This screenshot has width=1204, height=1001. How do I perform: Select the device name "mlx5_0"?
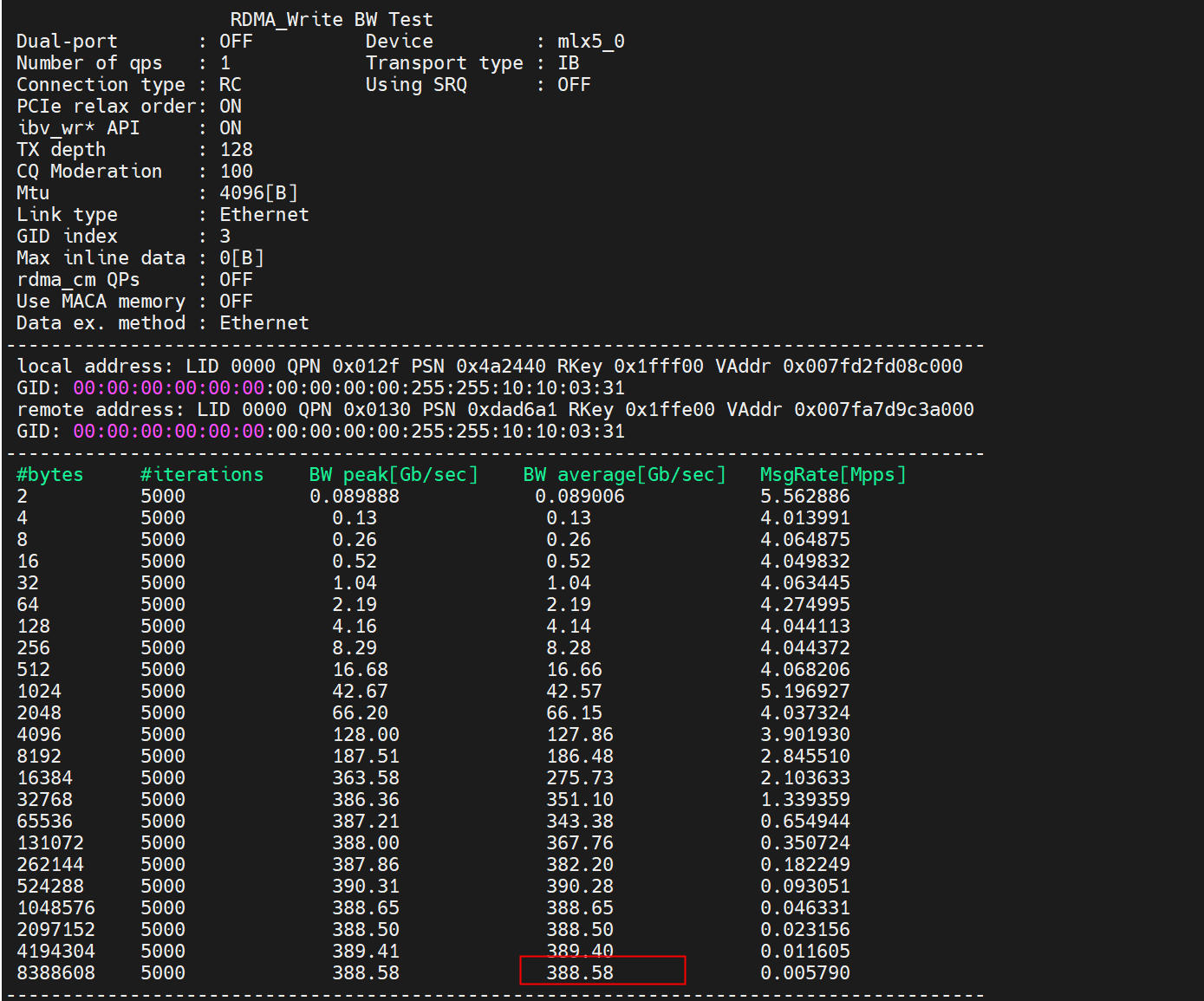(590, 41)
